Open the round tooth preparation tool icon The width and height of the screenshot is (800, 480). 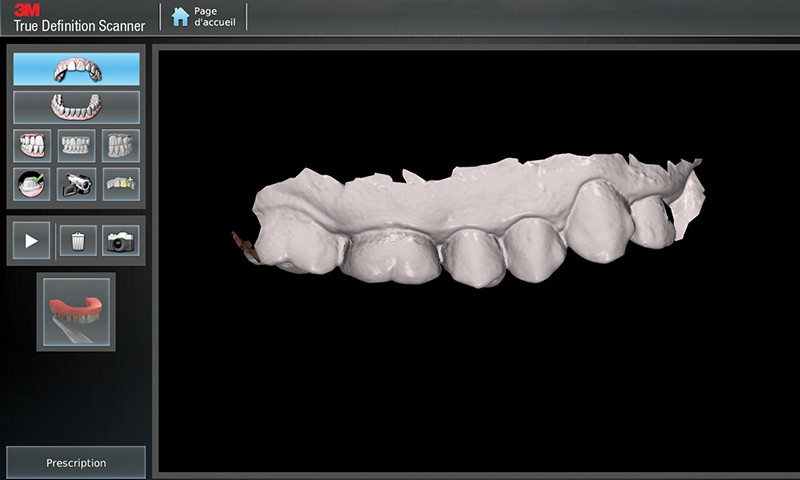coord(33,184)
